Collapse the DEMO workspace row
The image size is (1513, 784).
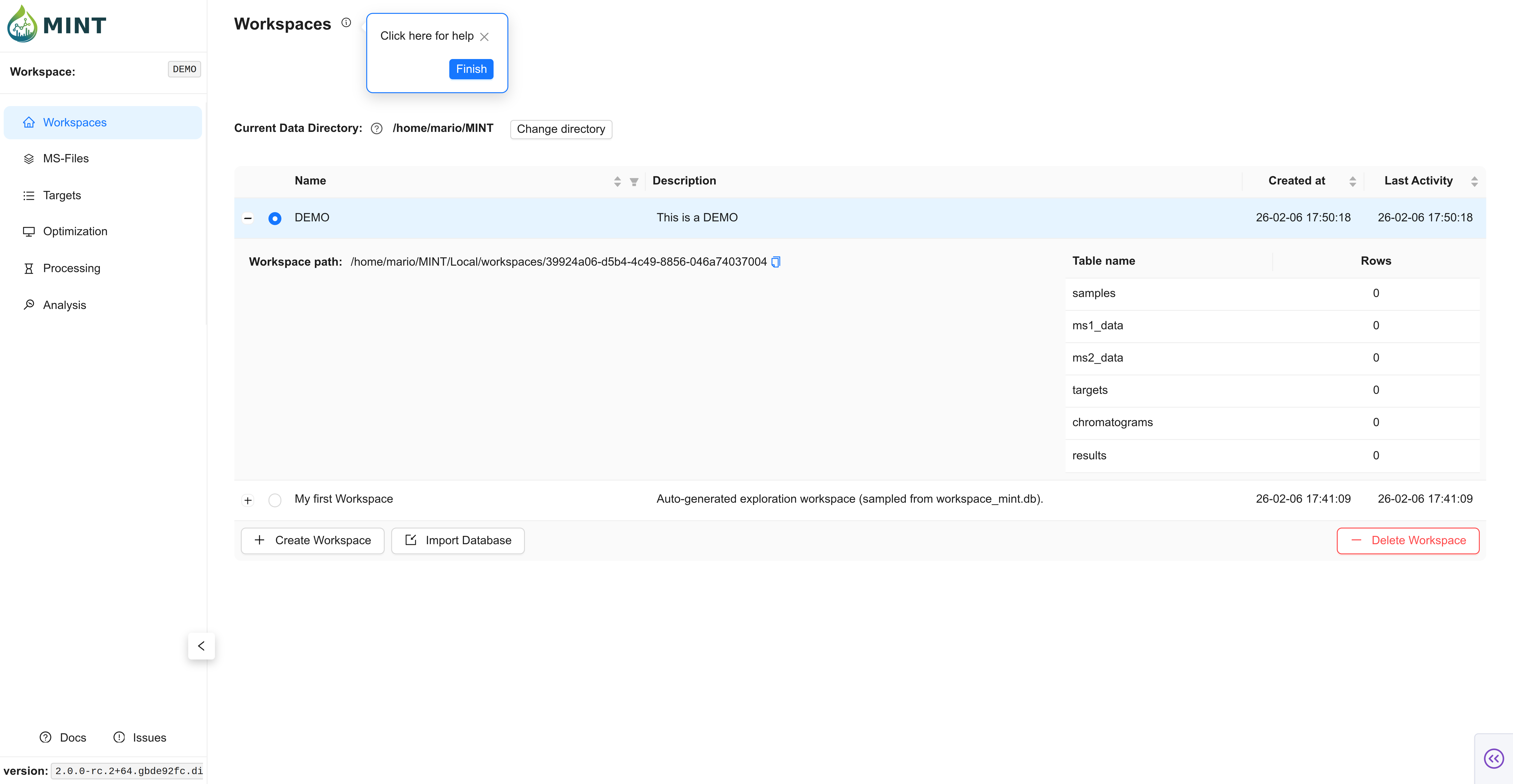tap(248, 218)
